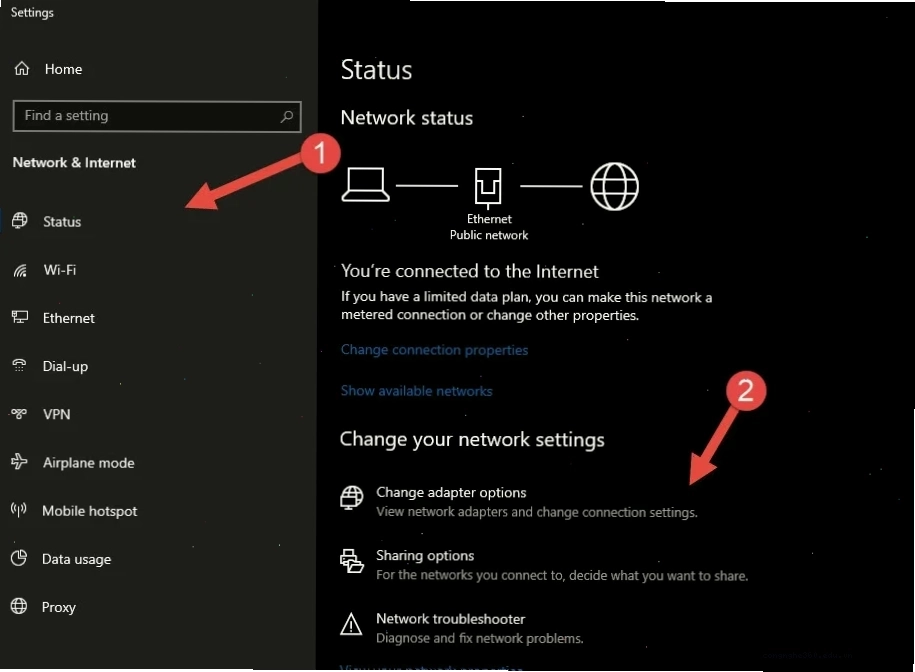915x672 pixels.
Task: Click the Home house icon
Action: point(22,69)
